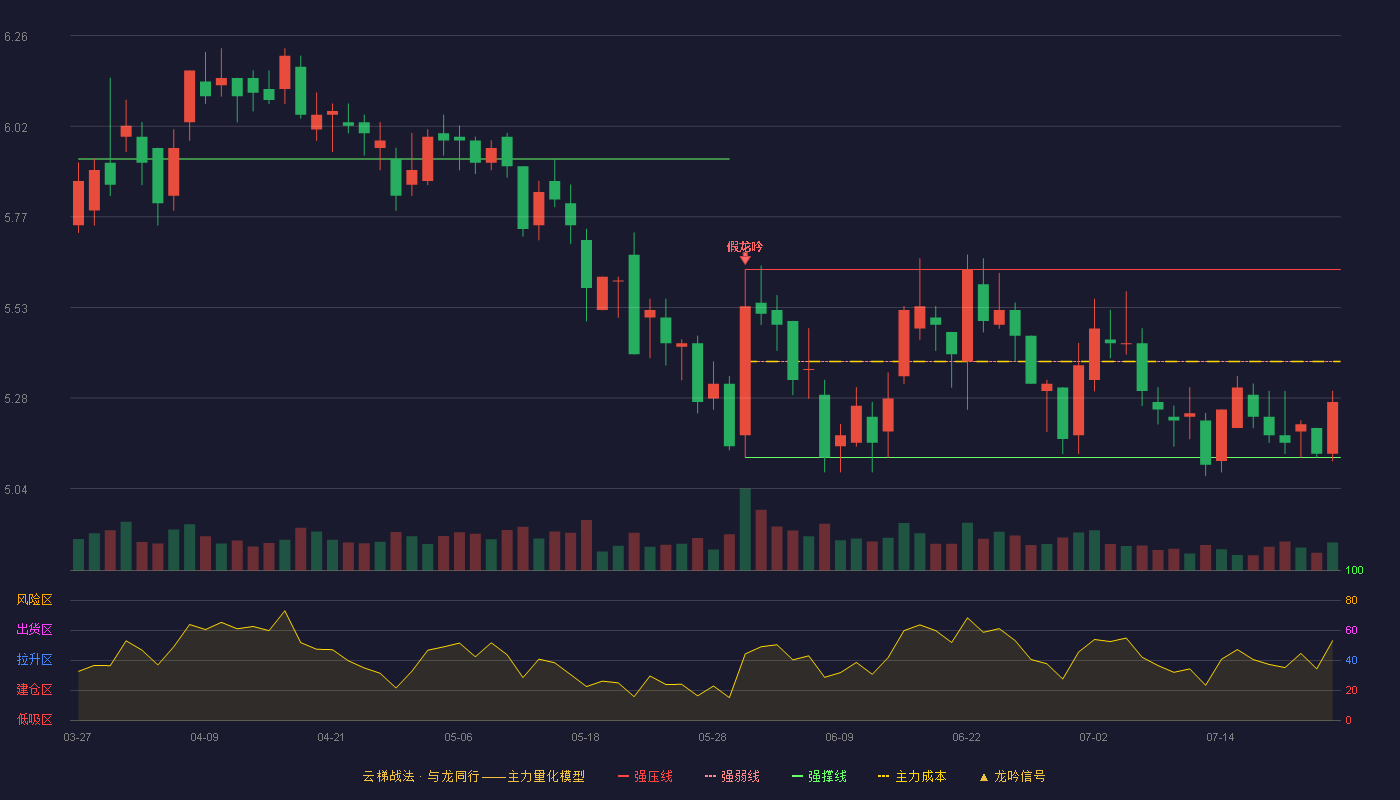Screen dimensions: 1400x800
Task: Click the green 强撑线 legend dash
Action: pos(797,776)
